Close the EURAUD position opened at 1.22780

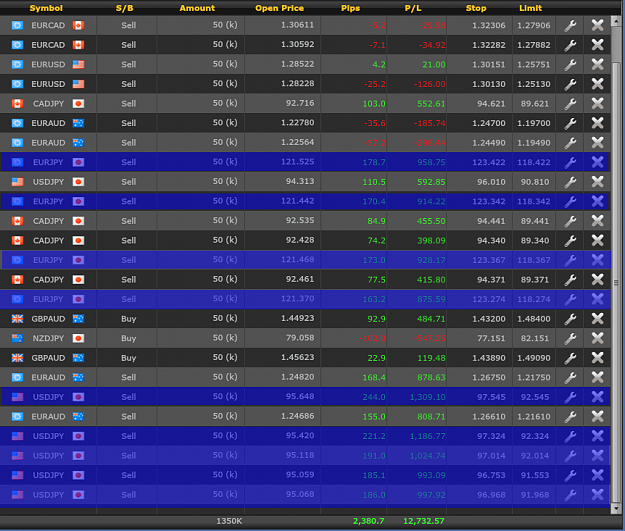coord(597,123)
